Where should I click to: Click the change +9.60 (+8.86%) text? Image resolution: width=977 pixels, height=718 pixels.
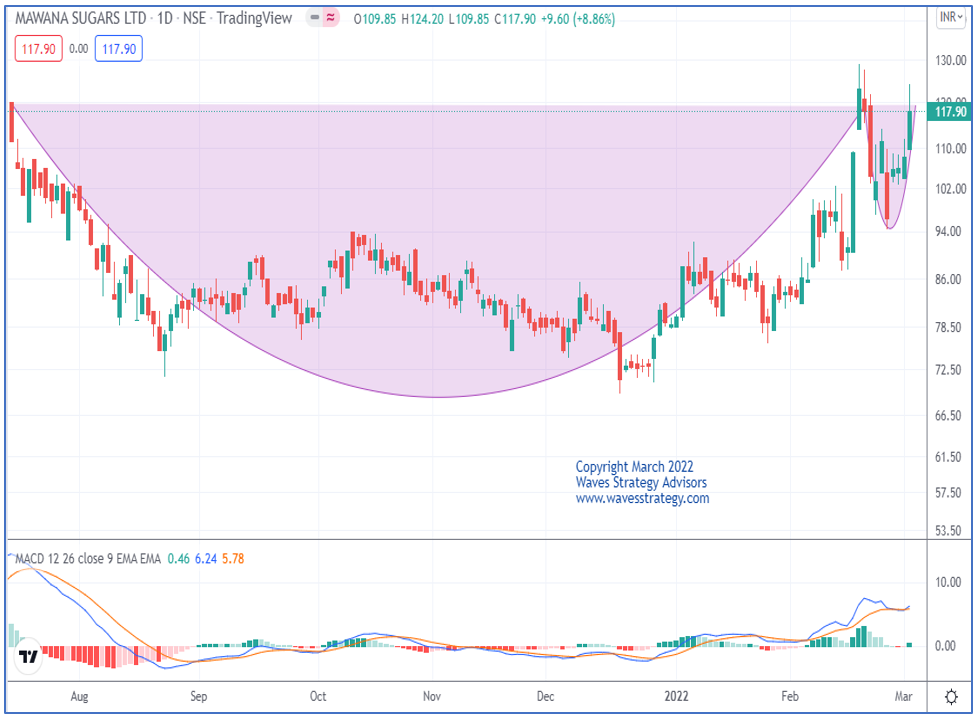click(578, 19)
